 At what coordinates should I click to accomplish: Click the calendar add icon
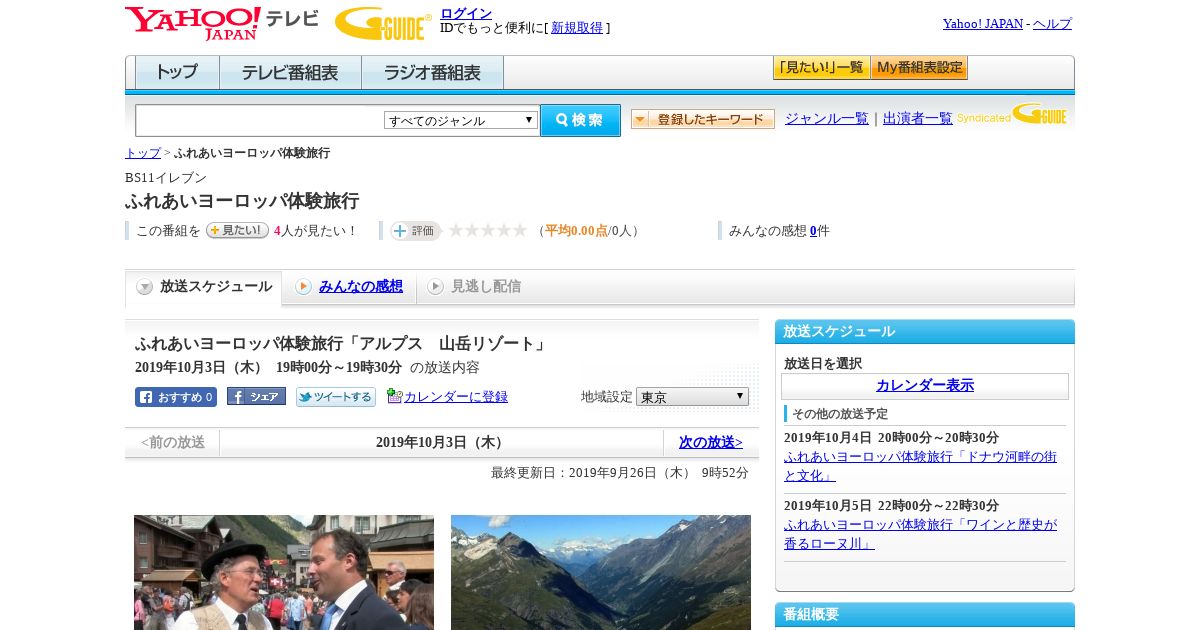point(394,396)
